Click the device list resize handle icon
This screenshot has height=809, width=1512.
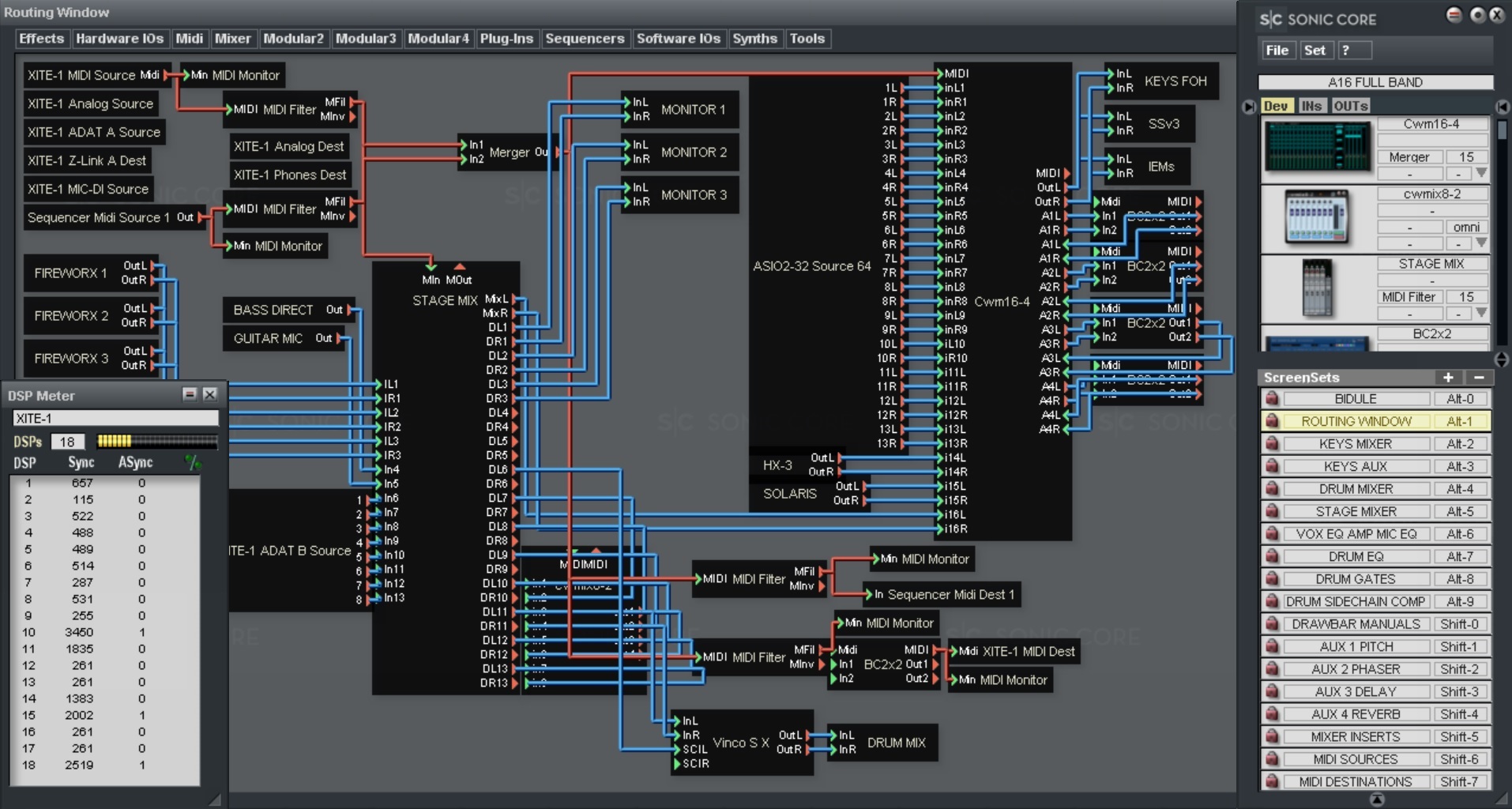1502,359
